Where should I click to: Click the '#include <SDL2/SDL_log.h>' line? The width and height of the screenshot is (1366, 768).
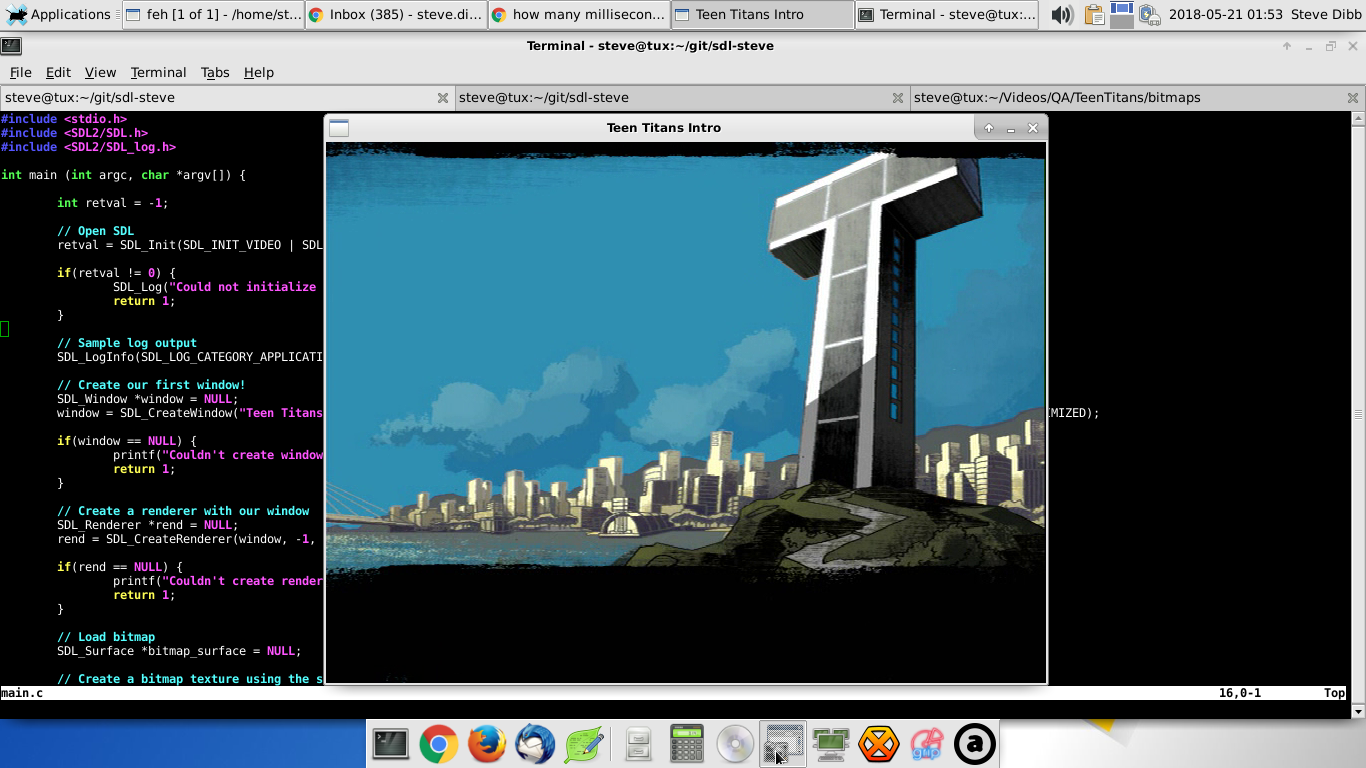88,147
